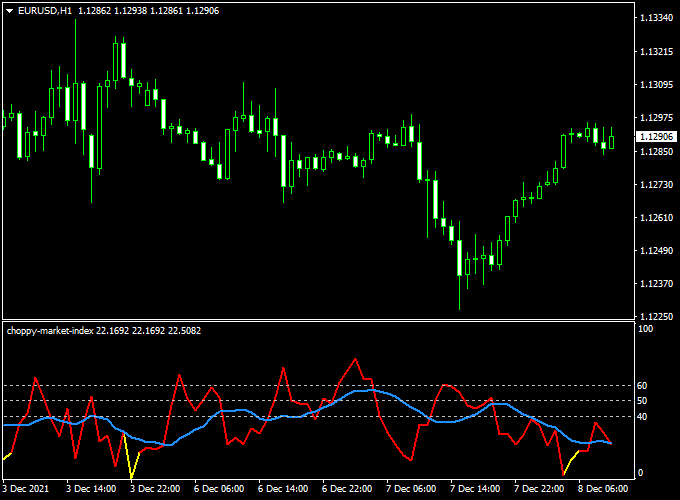Screen dimensions: 680x500
Task: Click the indicator scale value 100
Action: coord(645,329)
